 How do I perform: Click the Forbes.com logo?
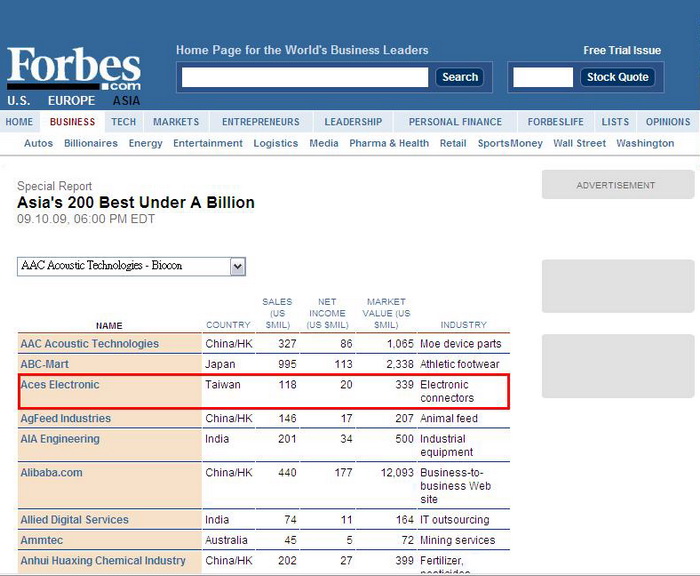pyautogui.click(x=74, y=68)
